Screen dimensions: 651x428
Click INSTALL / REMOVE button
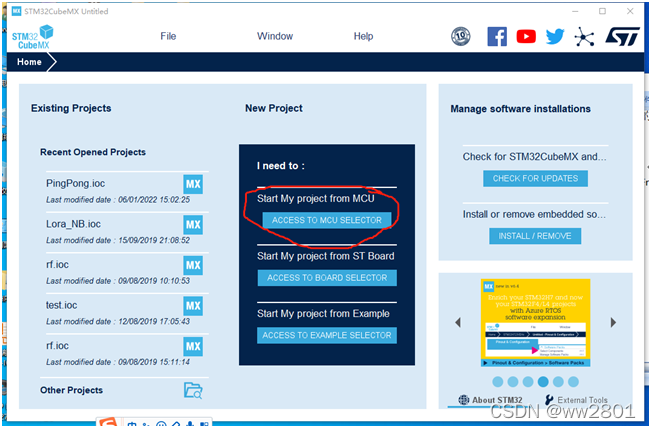click(535, 236)
